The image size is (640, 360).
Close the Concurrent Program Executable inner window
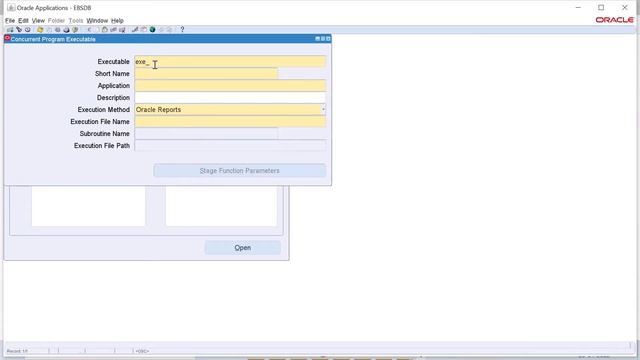(x=328, y=39)
